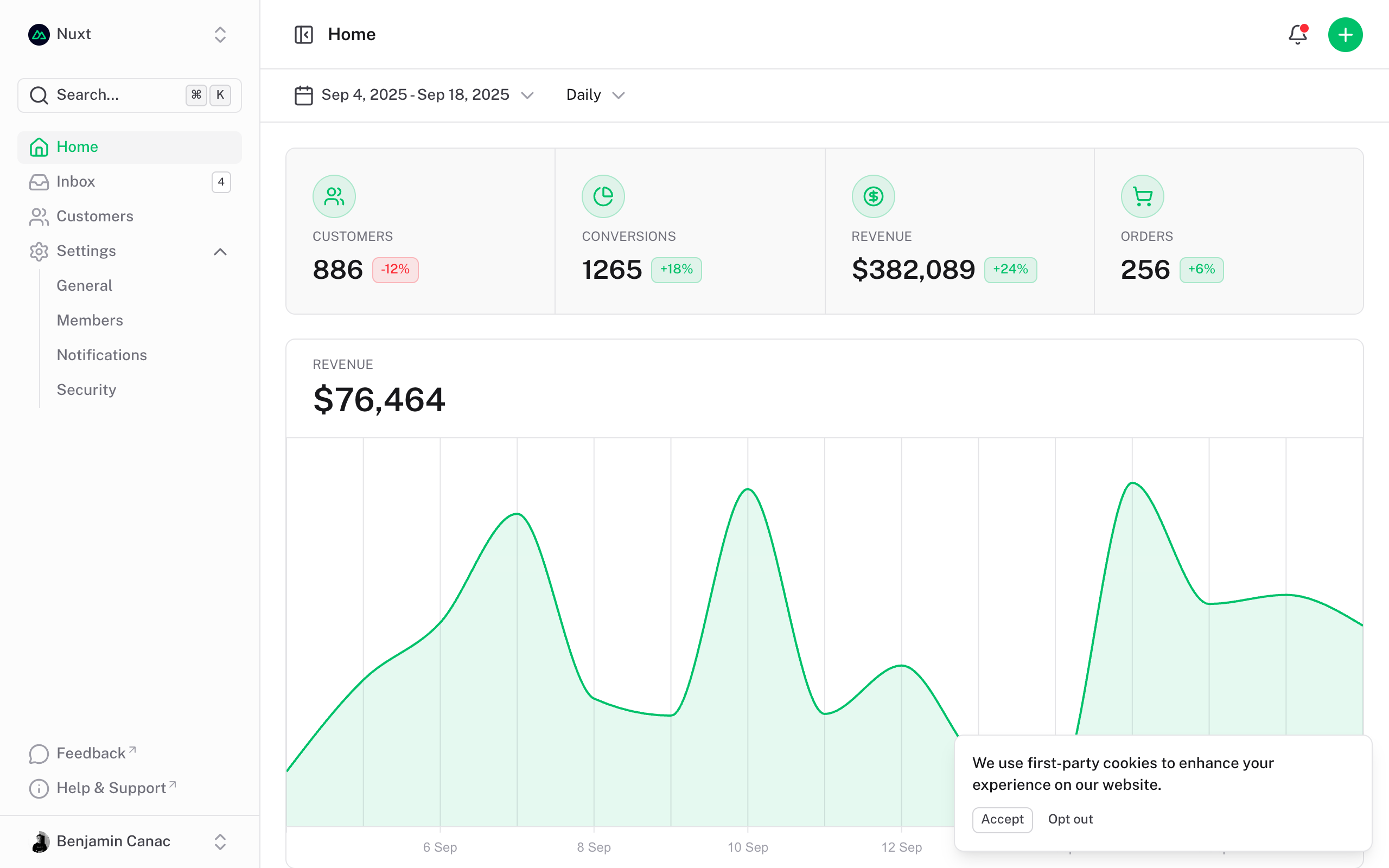1389x868 pixels.
Task: Click the Customers stat card icon
Action: click(334, 196)
